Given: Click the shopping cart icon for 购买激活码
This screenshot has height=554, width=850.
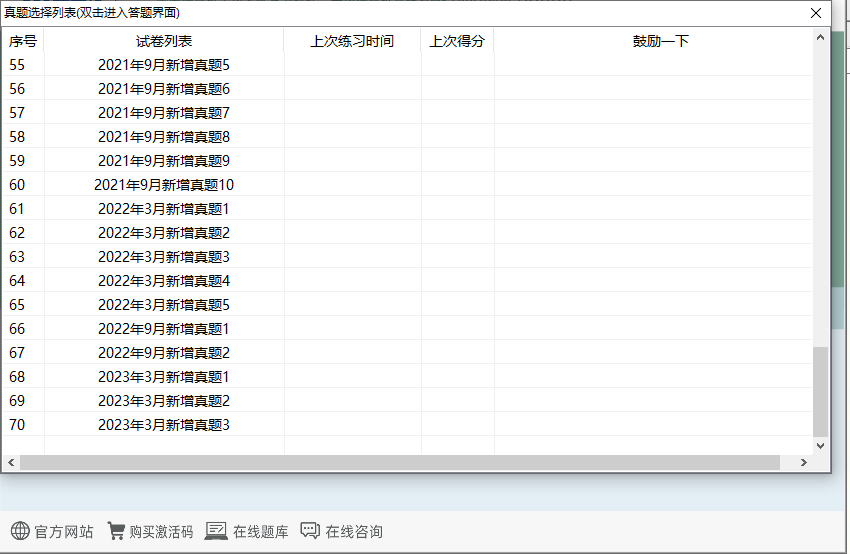Looking at the screenshot, I should (116, 531).
